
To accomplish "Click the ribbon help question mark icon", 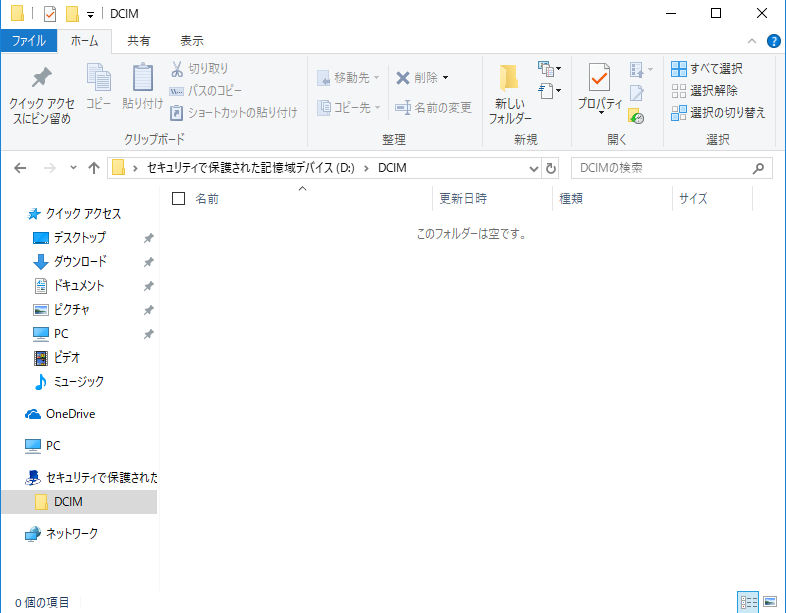I will [x=773, y=41].
